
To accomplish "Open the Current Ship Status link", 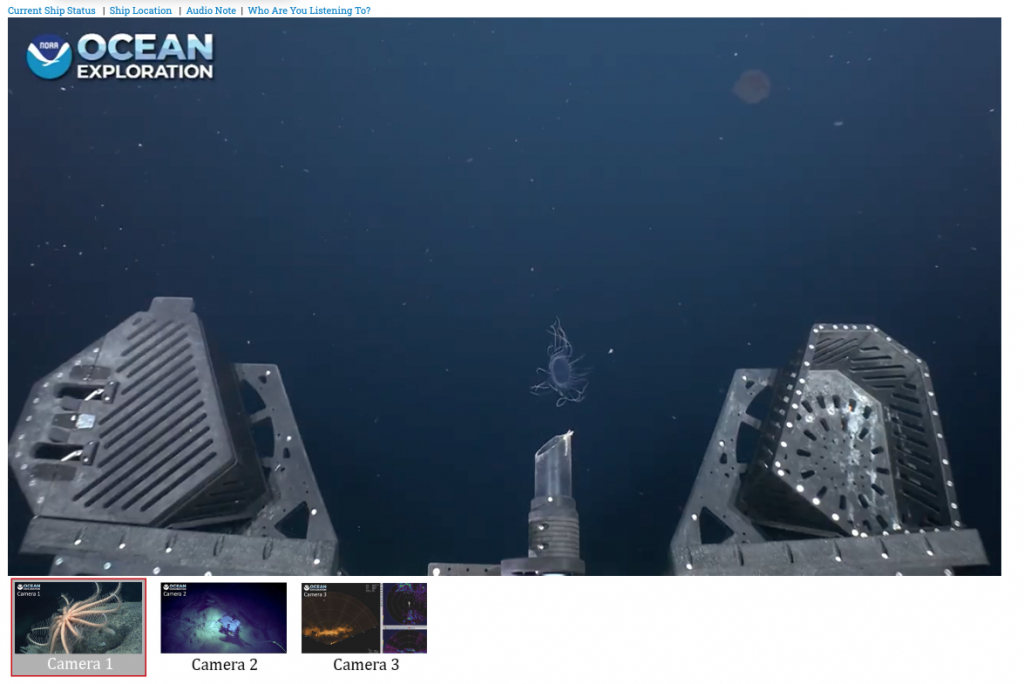I will pyautogui.click(x=52, y=10).
